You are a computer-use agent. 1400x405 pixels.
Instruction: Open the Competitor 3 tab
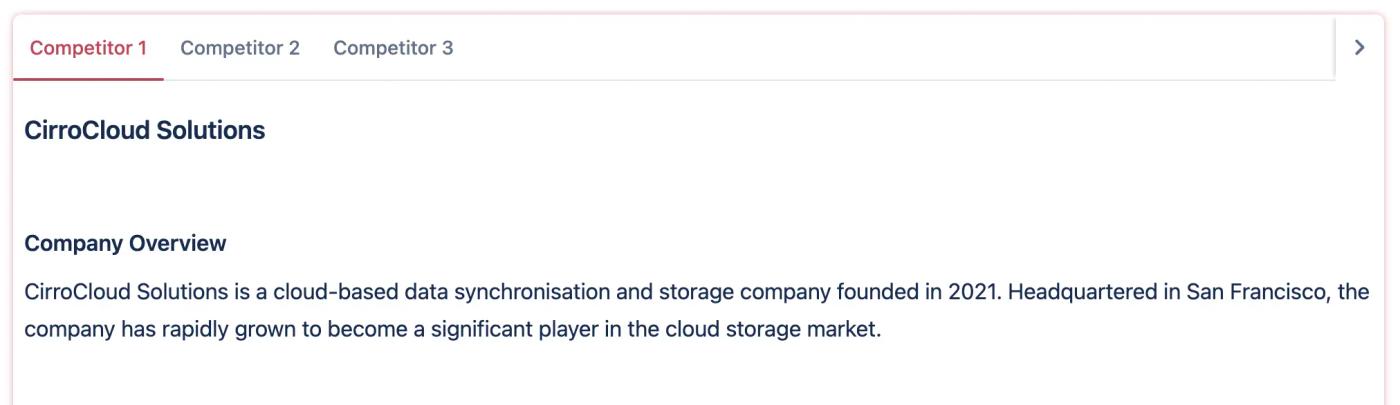pos(393,47)
